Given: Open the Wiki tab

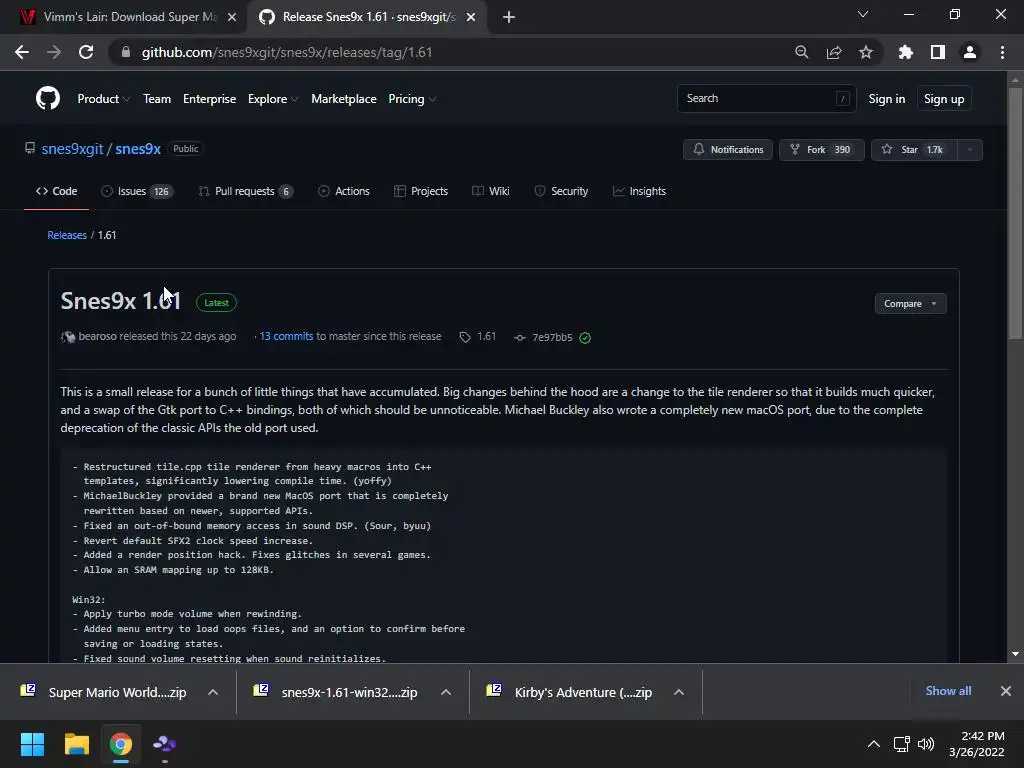Looking at the screenshot, I should click(490, 191).
